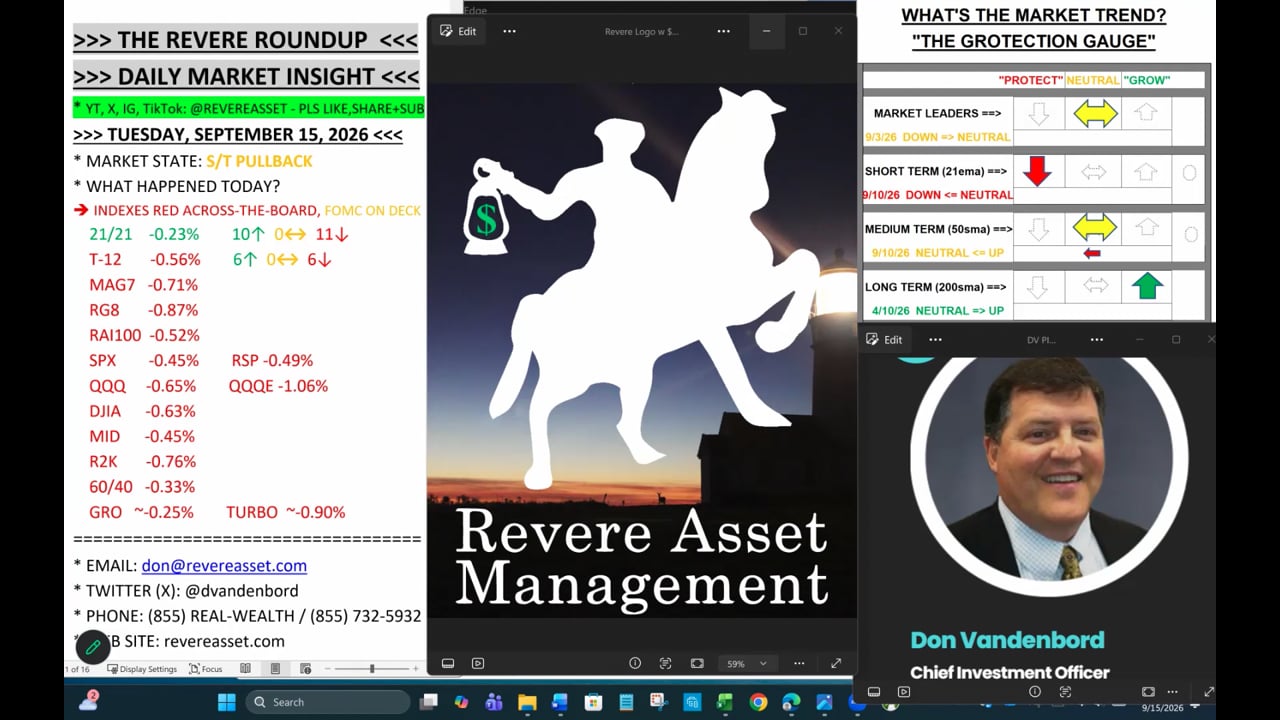Click the 'TUESDAY, SEPTEMBER 15, 2026' date line

pos(238,134)
